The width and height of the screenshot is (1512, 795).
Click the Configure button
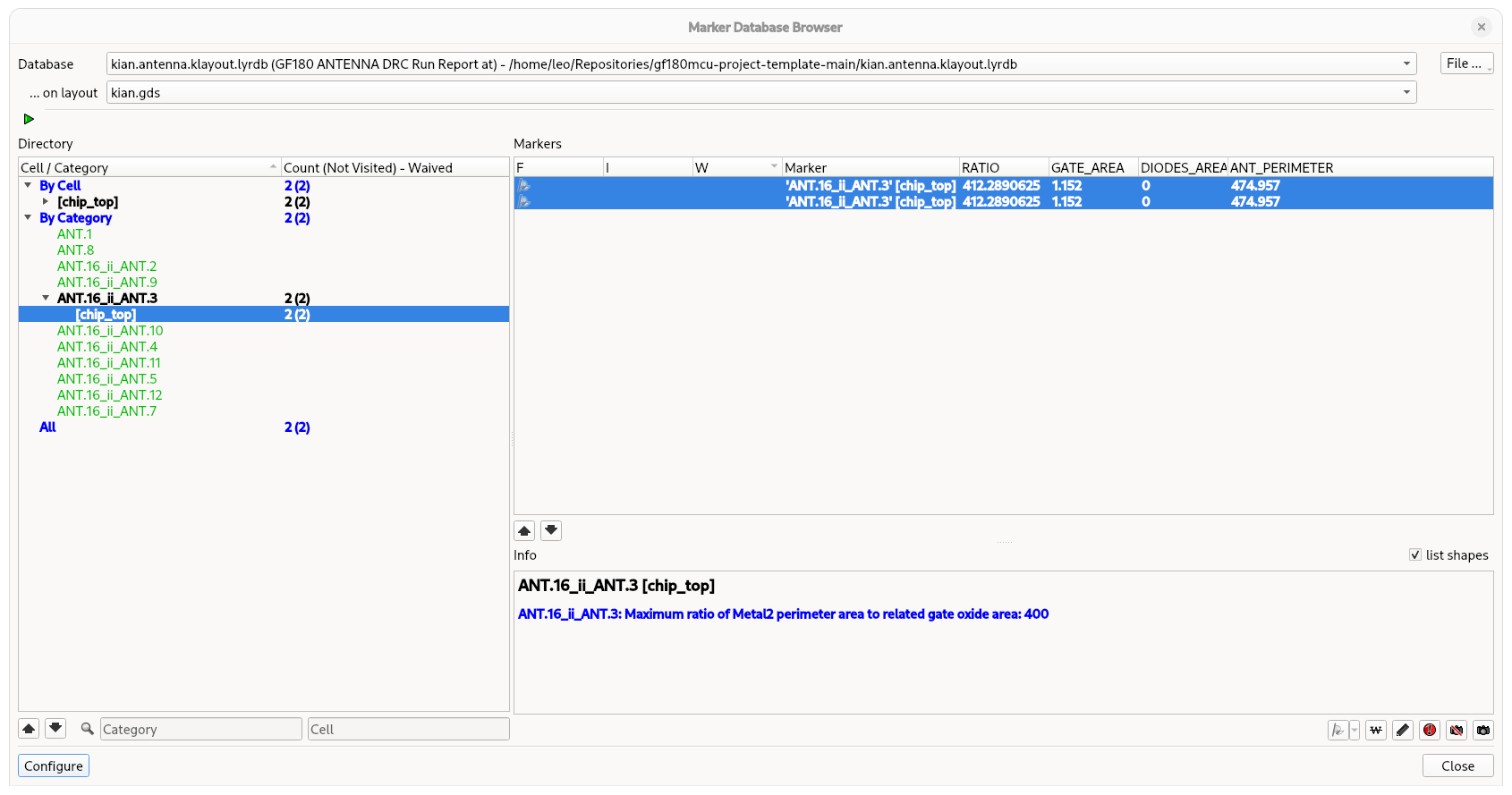pos(54,766)
